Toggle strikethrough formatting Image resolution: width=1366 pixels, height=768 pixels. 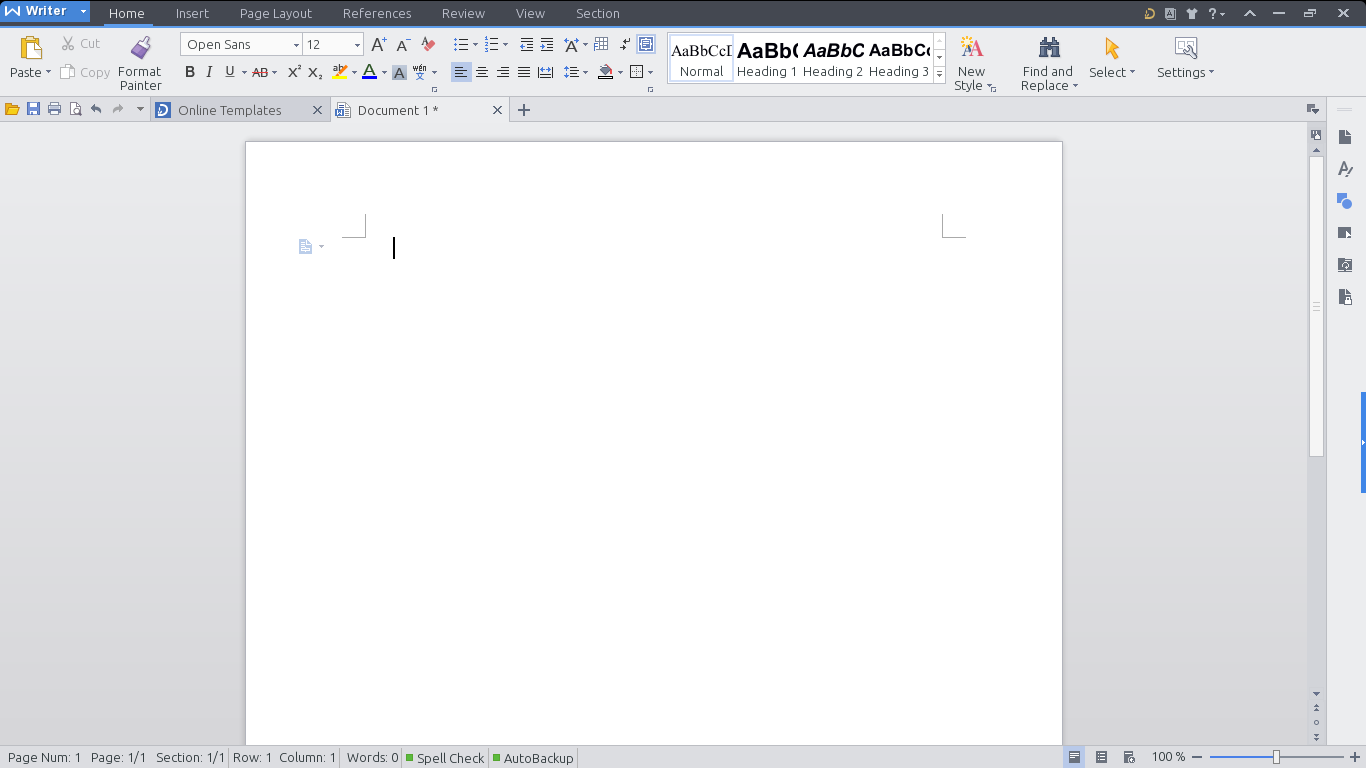tap(260, 72)
